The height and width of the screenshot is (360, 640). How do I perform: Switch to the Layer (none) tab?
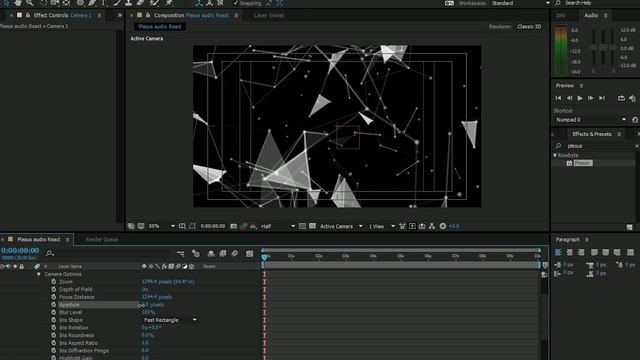pos(269,16)
